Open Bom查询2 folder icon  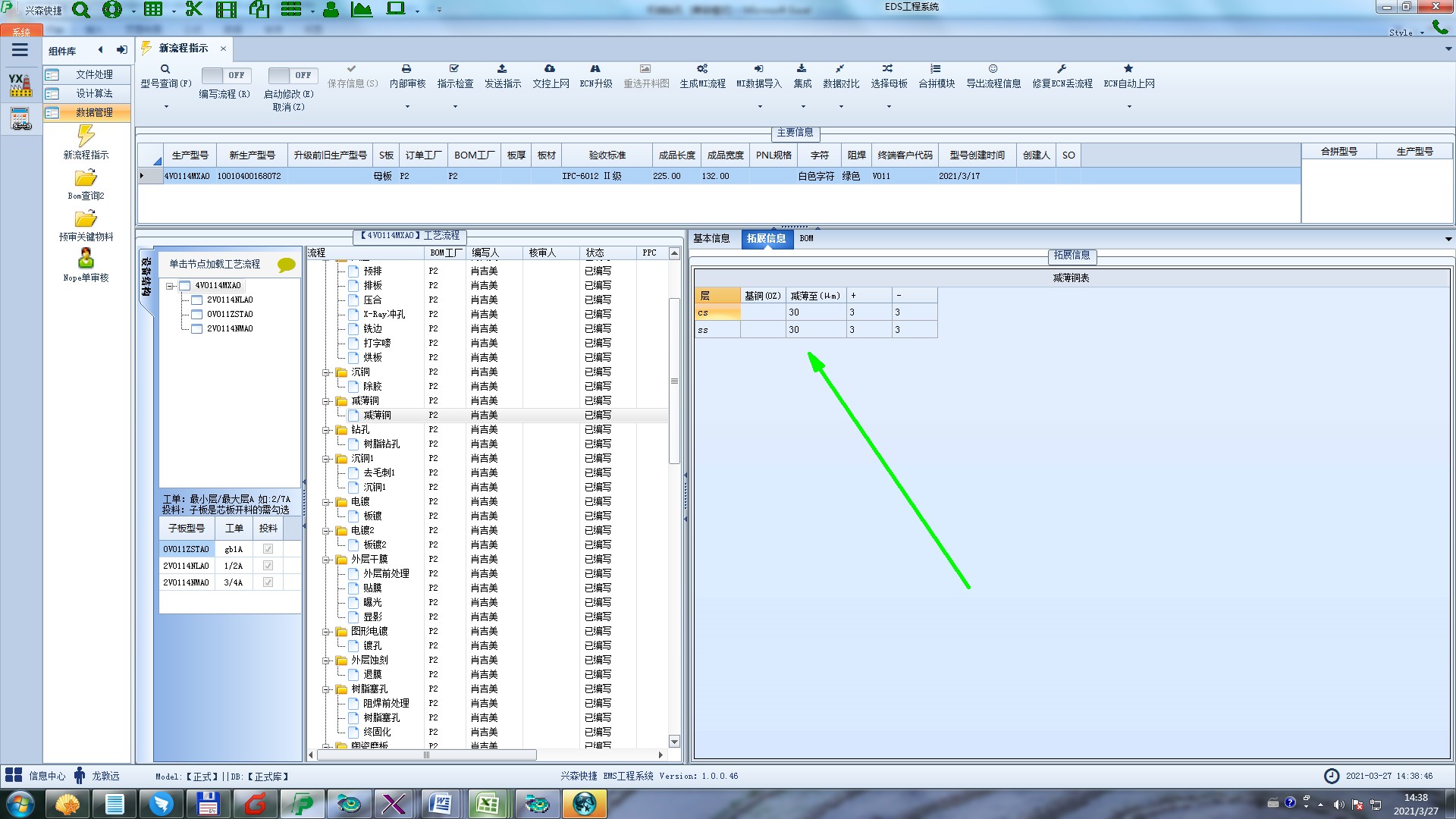86,178
